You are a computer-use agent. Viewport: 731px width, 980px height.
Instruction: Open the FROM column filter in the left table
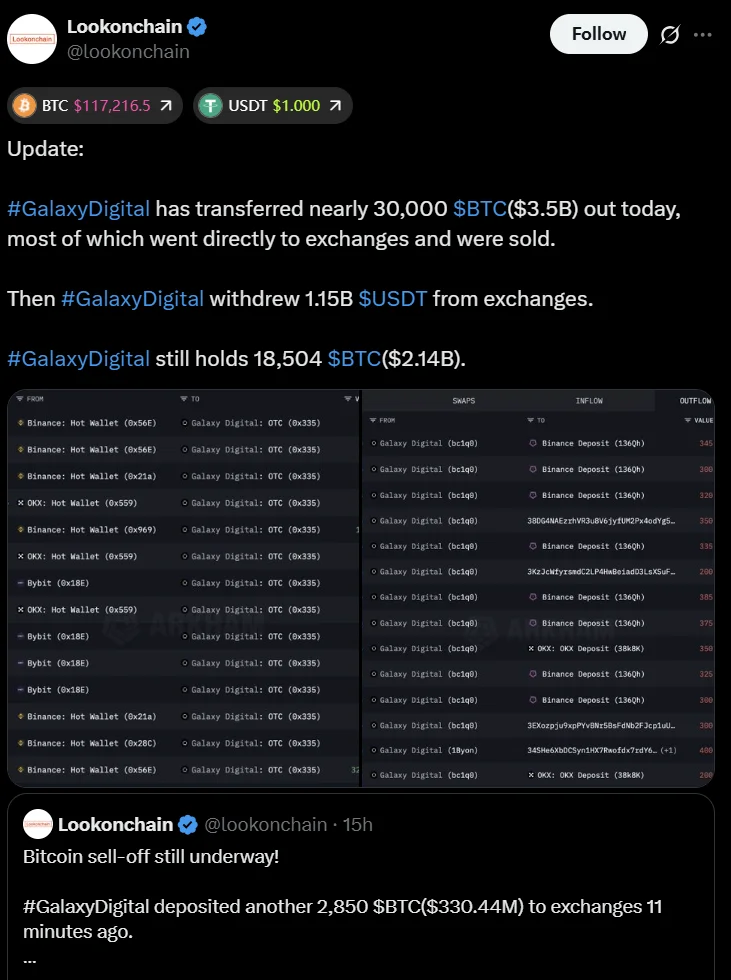point(30,399)
